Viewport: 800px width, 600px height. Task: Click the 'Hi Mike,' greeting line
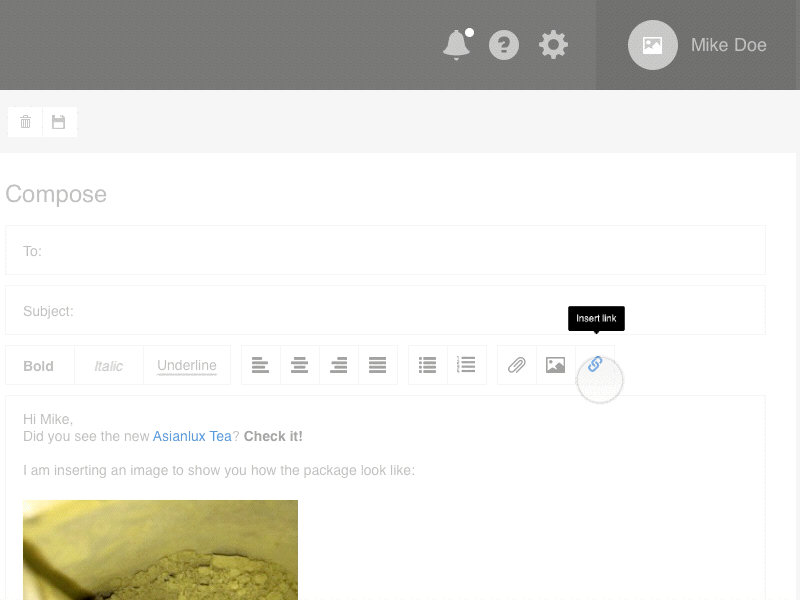click(48, 419)
